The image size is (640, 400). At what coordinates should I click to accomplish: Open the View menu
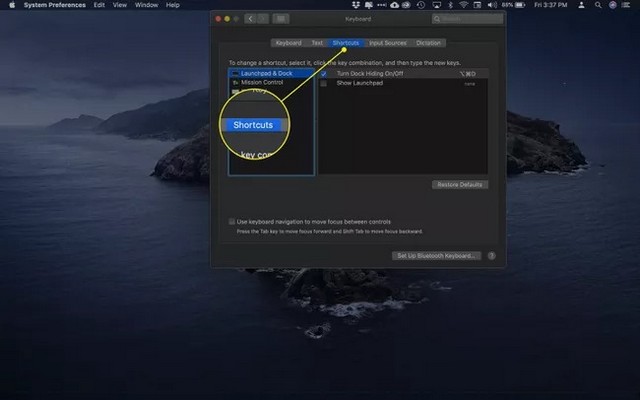(122, 5)
